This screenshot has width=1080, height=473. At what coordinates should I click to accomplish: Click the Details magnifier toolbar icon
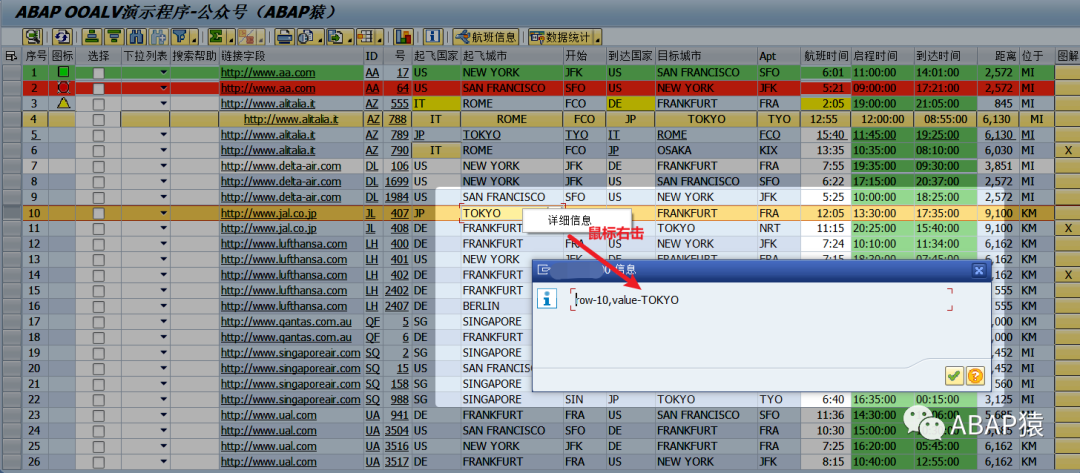32,36
